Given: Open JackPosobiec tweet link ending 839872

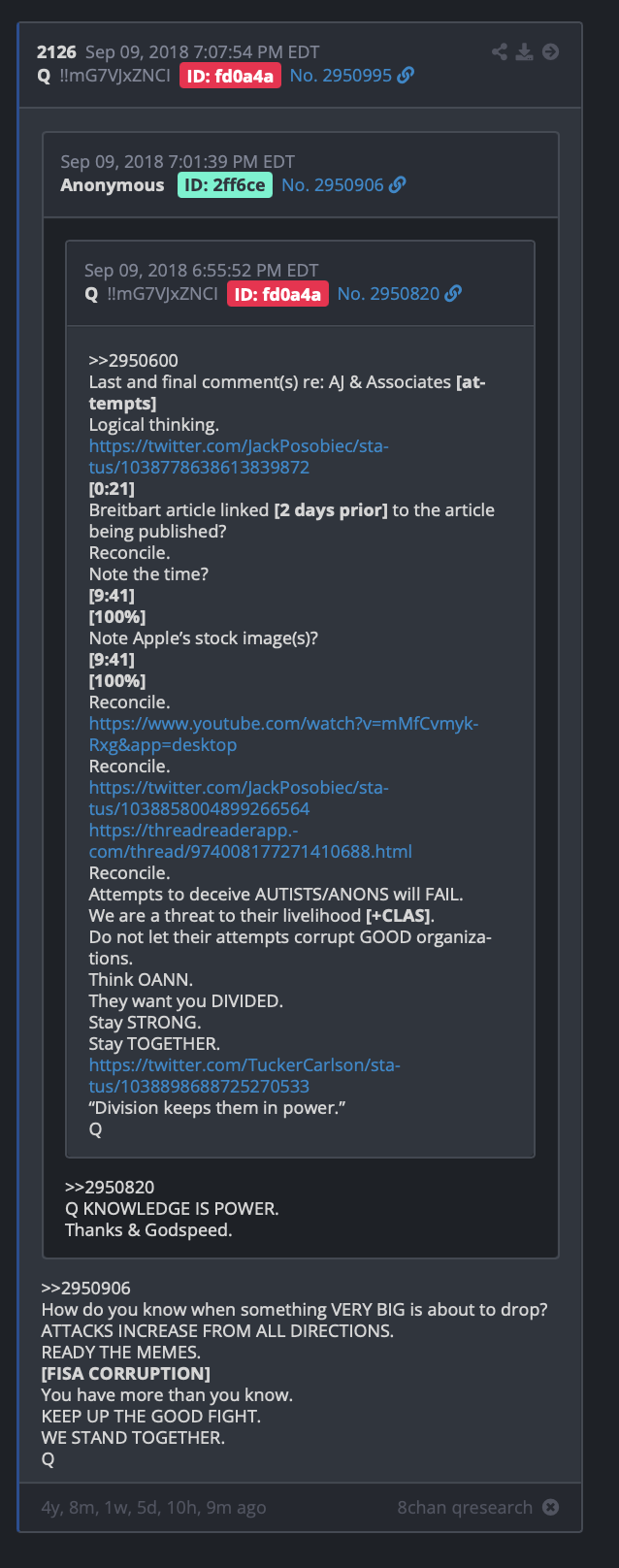Looking at the screenshot, I should pos(239,457).
